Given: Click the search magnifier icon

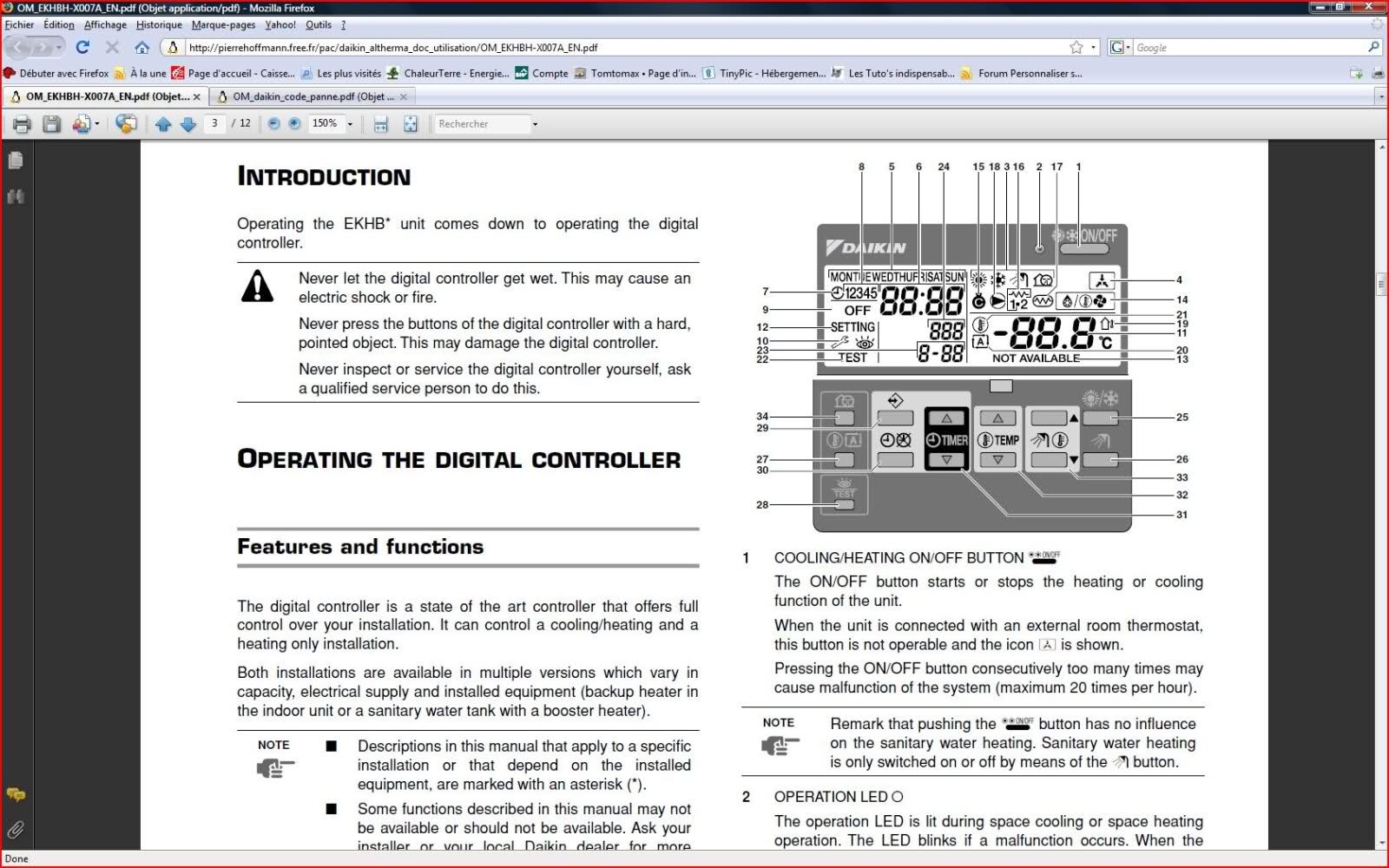Looking at the screenshot, I should 1373,48.
